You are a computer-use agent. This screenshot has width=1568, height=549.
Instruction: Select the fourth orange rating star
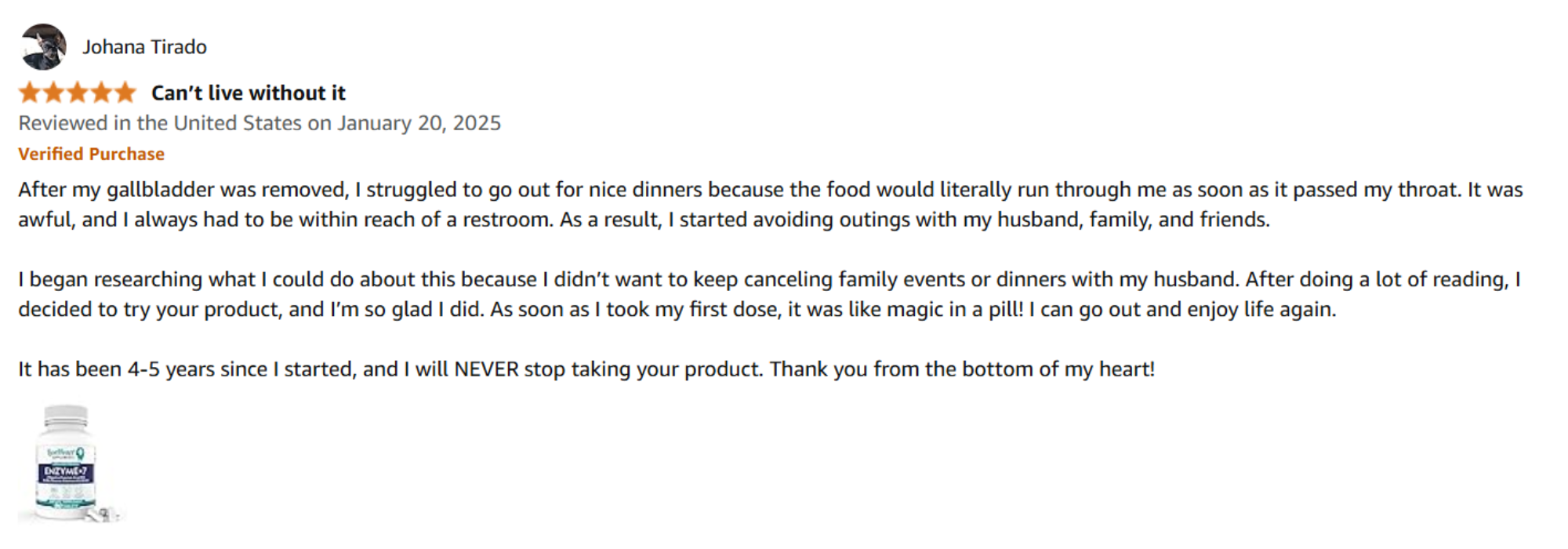(x=102, y=93)
